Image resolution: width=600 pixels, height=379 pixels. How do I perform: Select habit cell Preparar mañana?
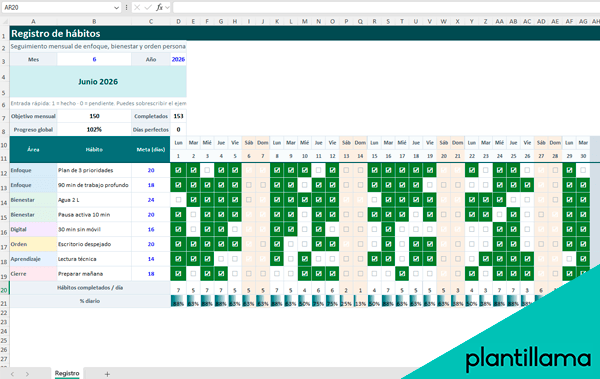pos(94,274)
